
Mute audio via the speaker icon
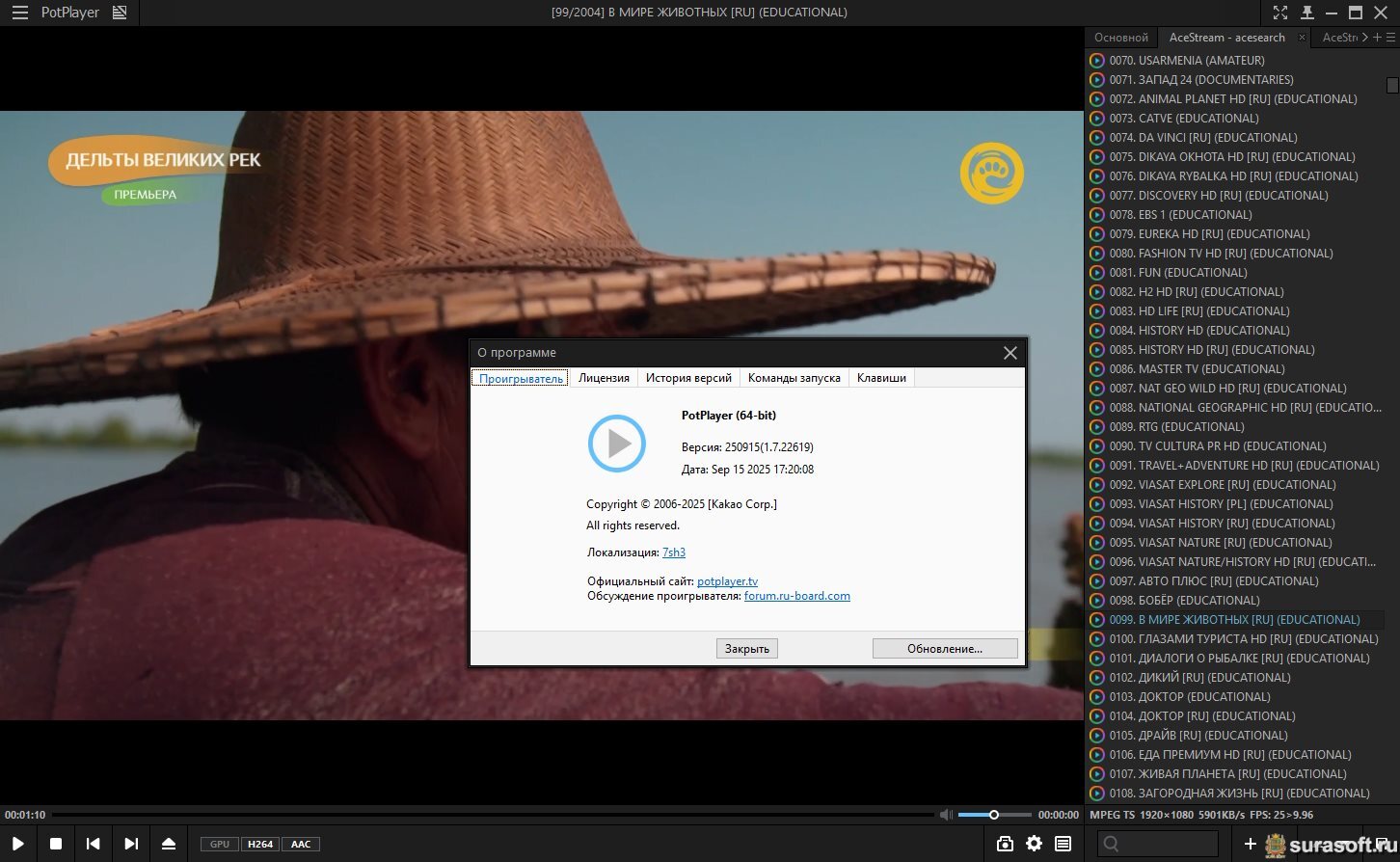pyautogui.click(x=946, y=815)
